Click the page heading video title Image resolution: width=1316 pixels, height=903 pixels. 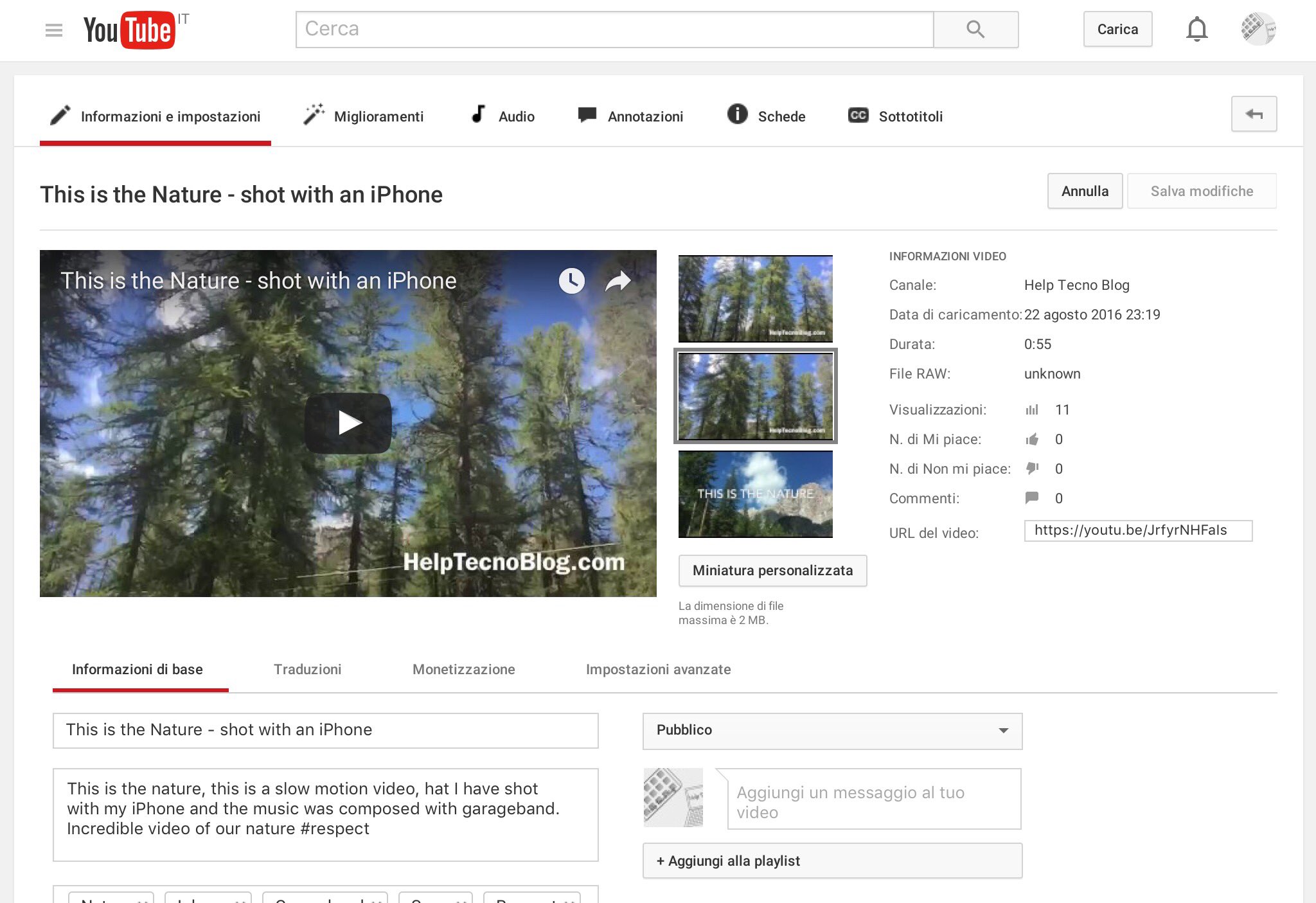(242, 195)
